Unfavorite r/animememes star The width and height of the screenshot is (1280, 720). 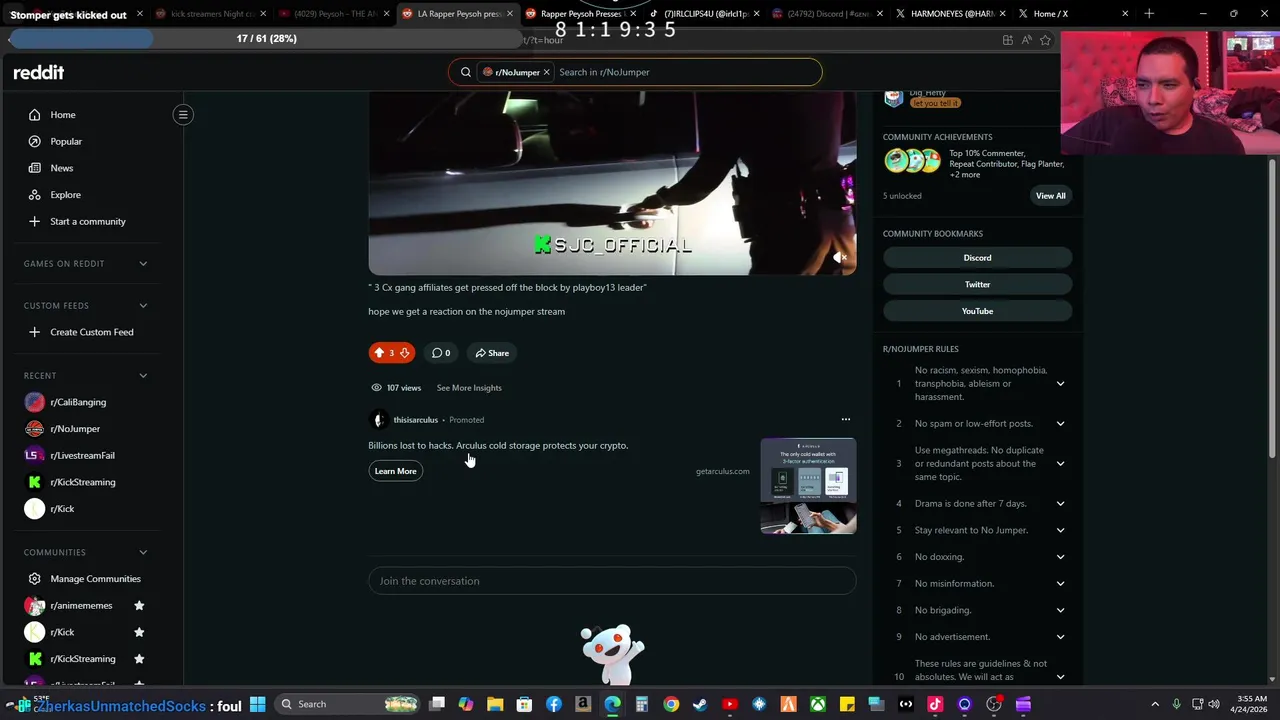[139, 606]
